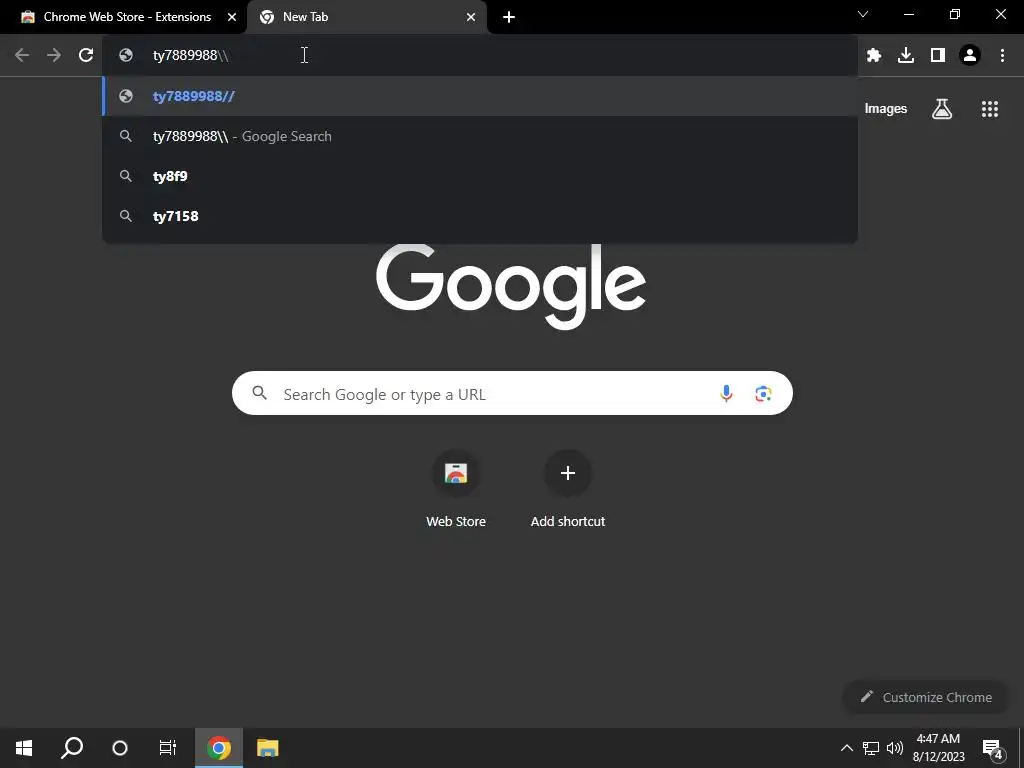Pick the ty7158 search suggestion
Image resolution: width=1024 pixels, height=768 pixels.
(480, 216)
